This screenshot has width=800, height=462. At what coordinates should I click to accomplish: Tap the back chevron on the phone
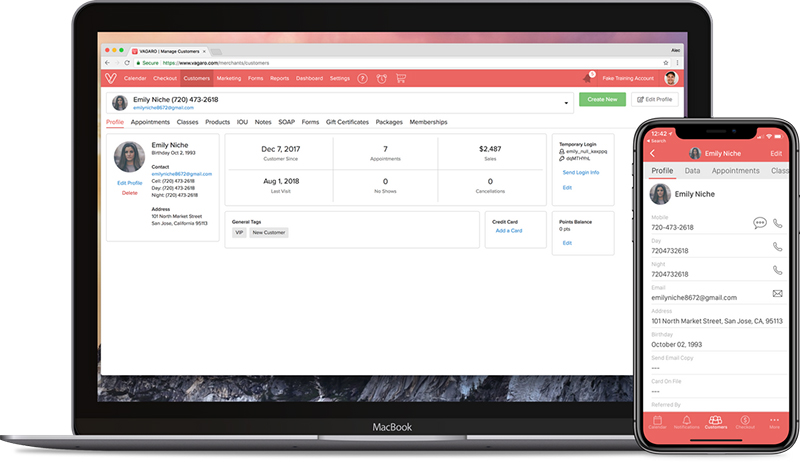pyautogui.click(x=653, y=153)
